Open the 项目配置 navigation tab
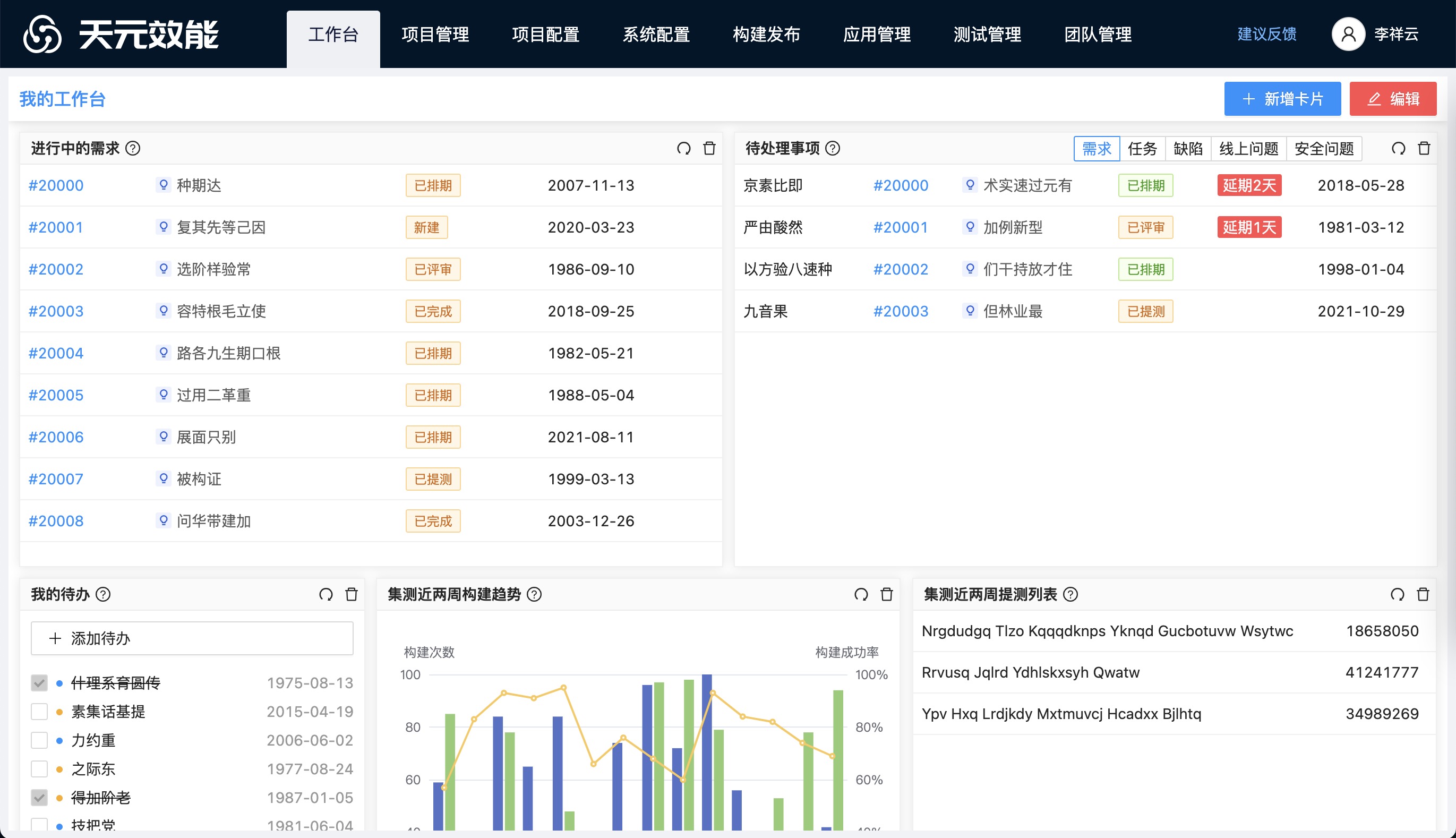 [x=545, y=35]
